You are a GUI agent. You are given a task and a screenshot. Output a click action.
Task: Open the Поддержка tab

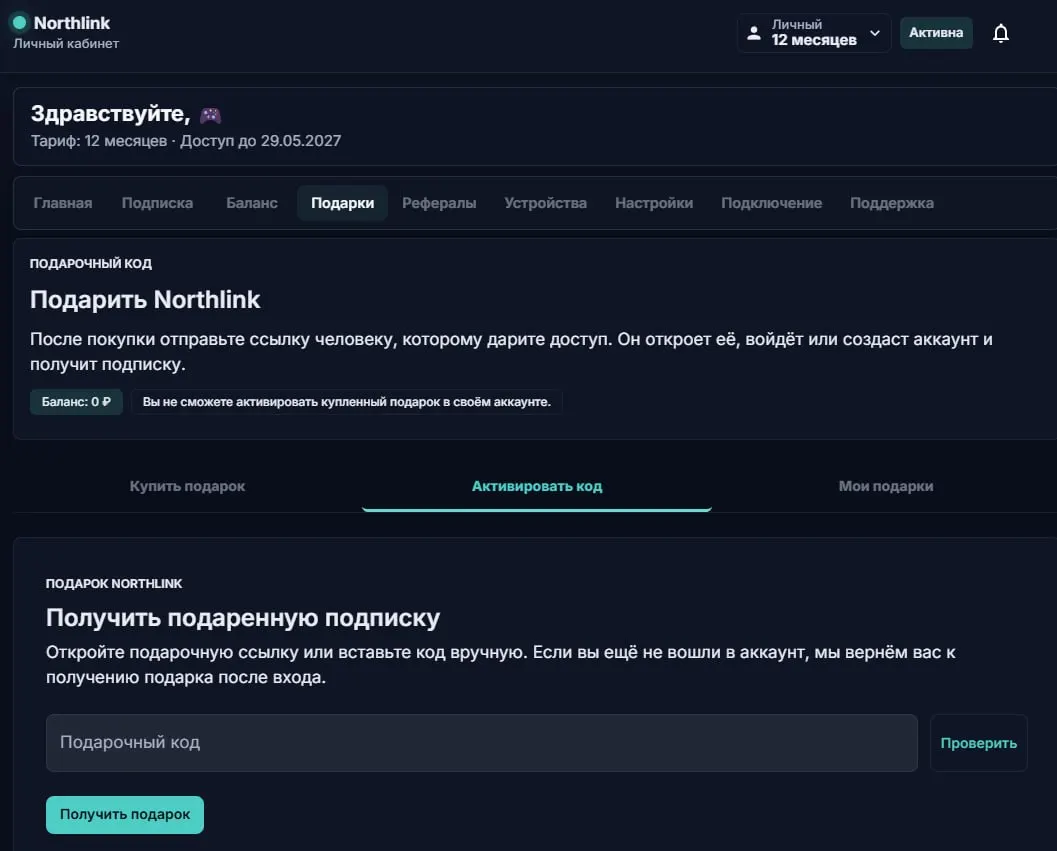[x=891, y=203]
